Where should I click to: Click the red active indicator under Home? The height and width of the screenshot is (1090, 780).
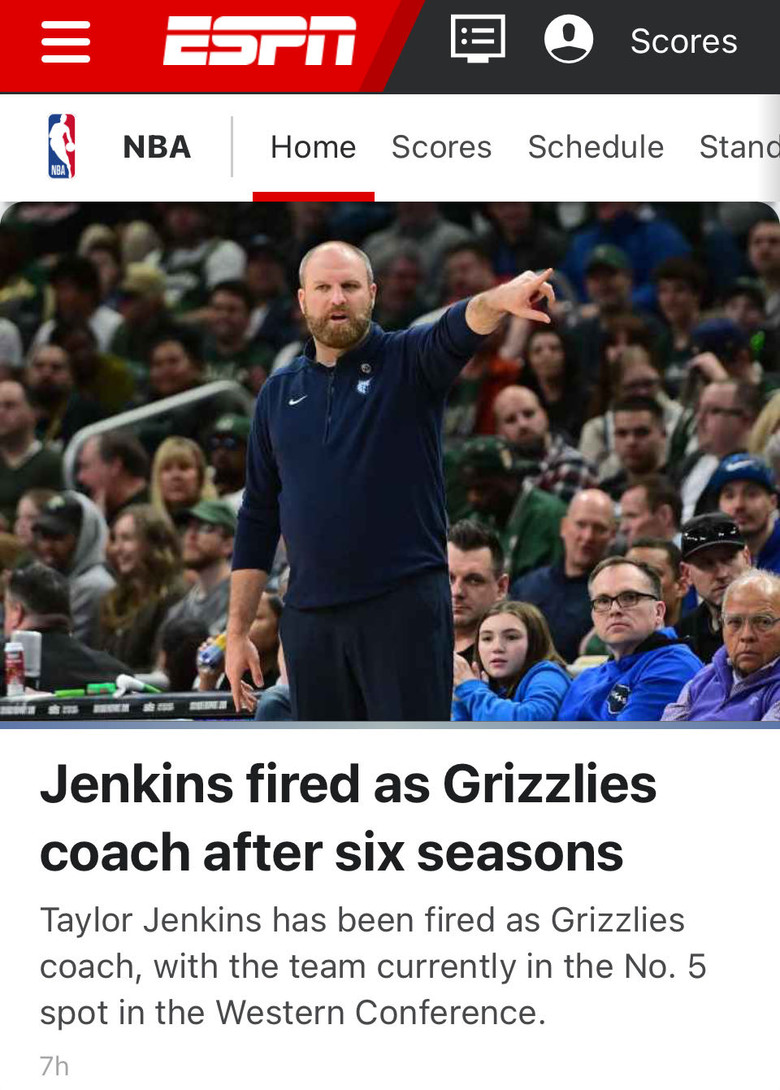click(x=314, y=197)
